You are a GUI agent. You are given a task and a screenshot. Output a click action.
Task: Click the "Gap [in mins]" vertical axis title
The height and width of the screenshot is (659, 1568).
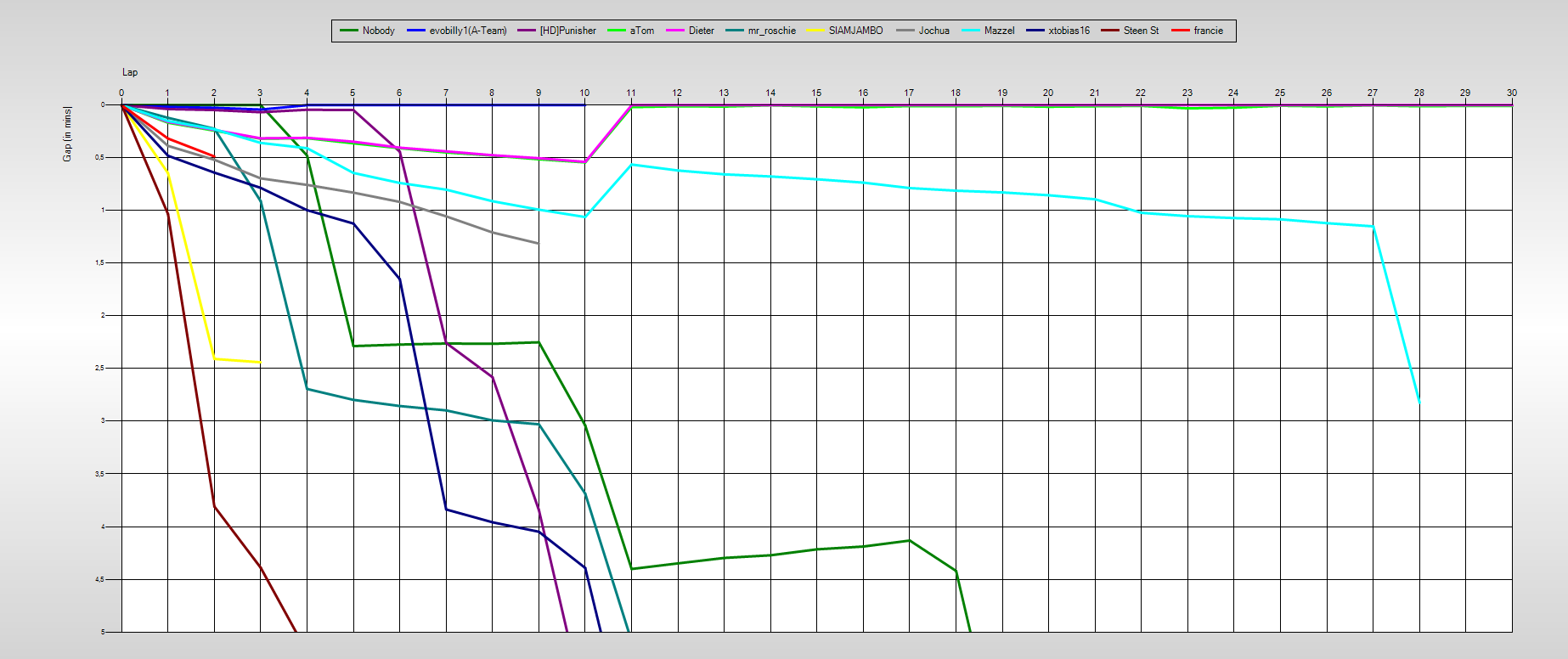(x=67, y=133)
